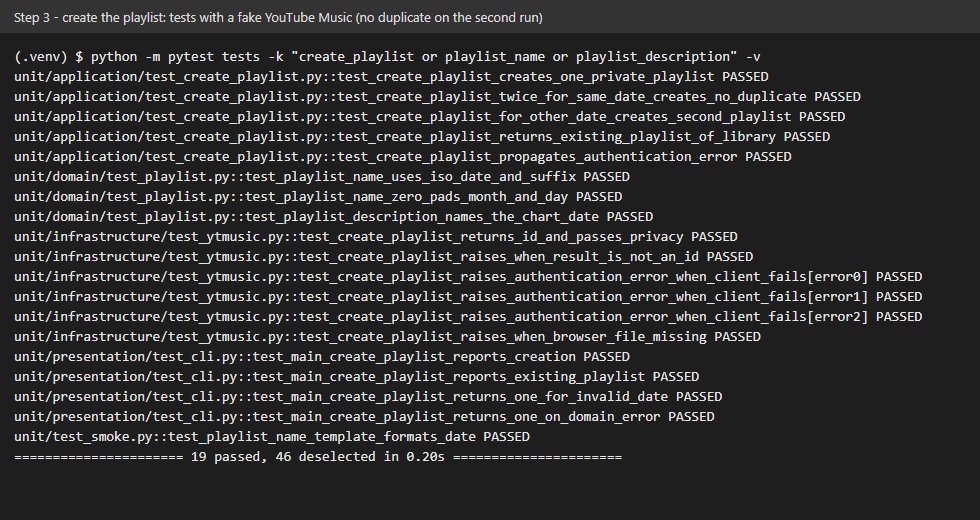This screenshot has width=980, height=520.
Task: Click test_create_playlist_returns_id_and_passes_privacy line
Action: [x=376, y=236]
